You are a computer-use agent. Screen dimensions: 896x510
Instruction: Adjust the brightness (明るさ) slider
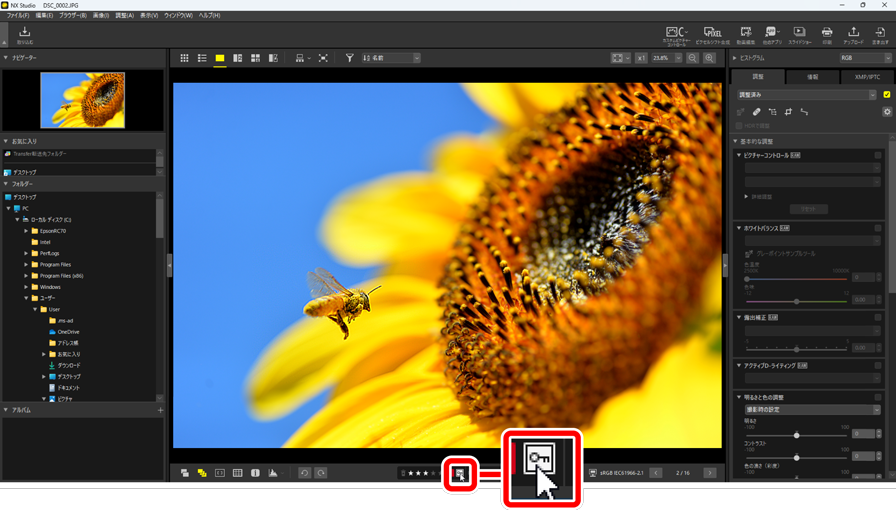(x=797, y=435)
